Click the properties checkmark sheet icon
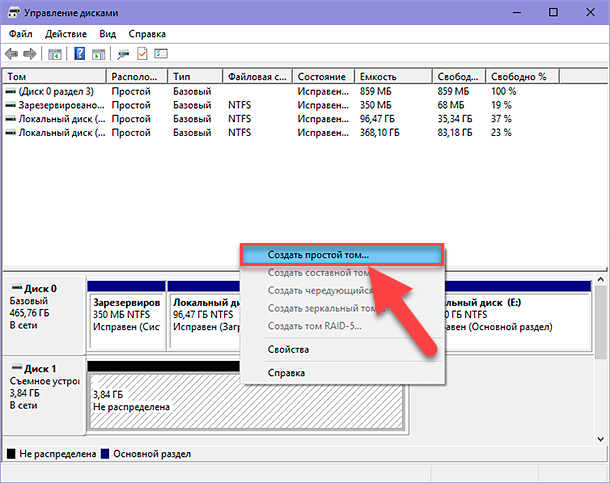This screenshot has width=610, height=483. [142, 53]
